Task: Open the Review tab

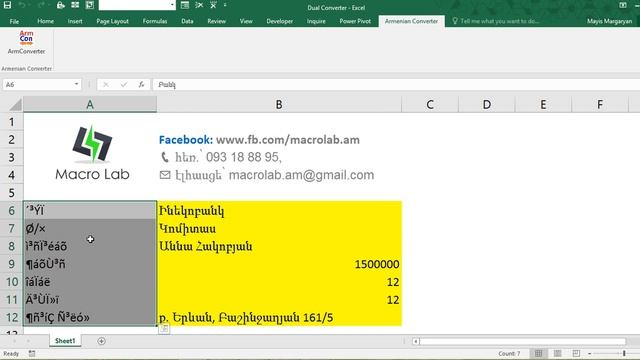Action: (216, 21)
